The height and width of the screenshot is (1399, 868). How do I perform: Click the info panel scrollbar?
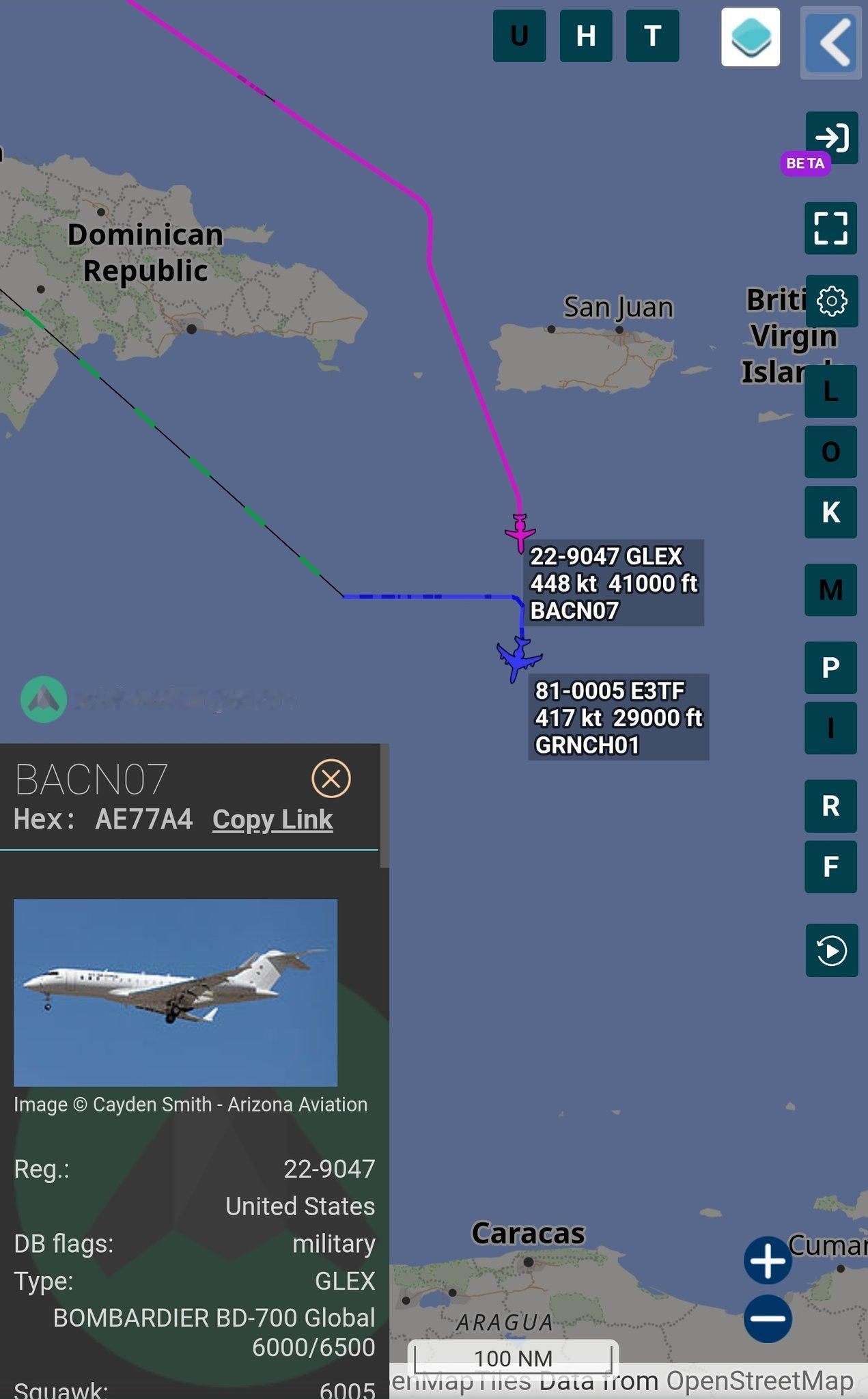(x=384, y=806)
